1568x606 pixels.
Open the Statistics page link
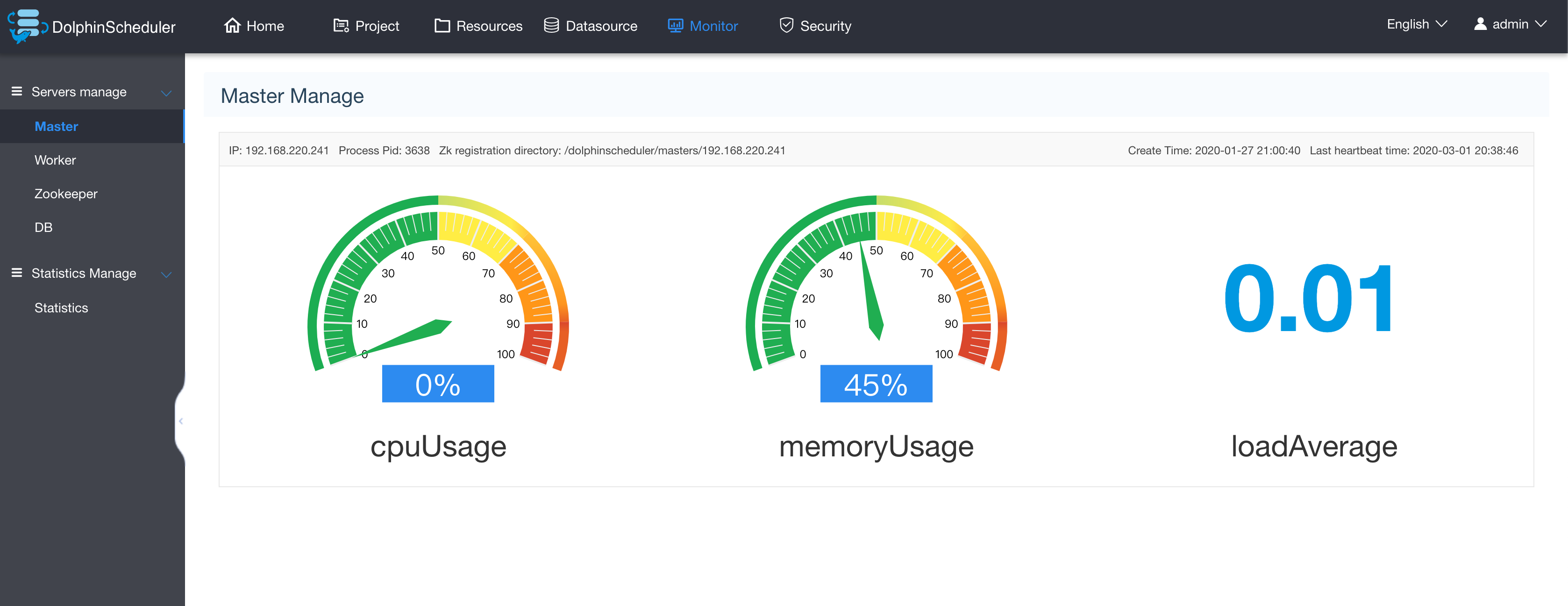coord(61,308)
